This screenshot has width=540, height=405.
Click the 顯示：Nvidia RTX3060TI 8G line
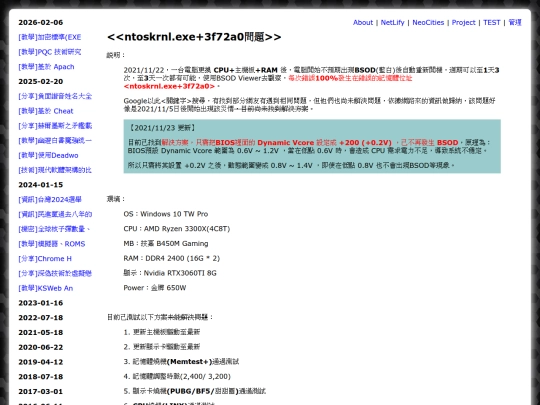click(x=170, y=273)
